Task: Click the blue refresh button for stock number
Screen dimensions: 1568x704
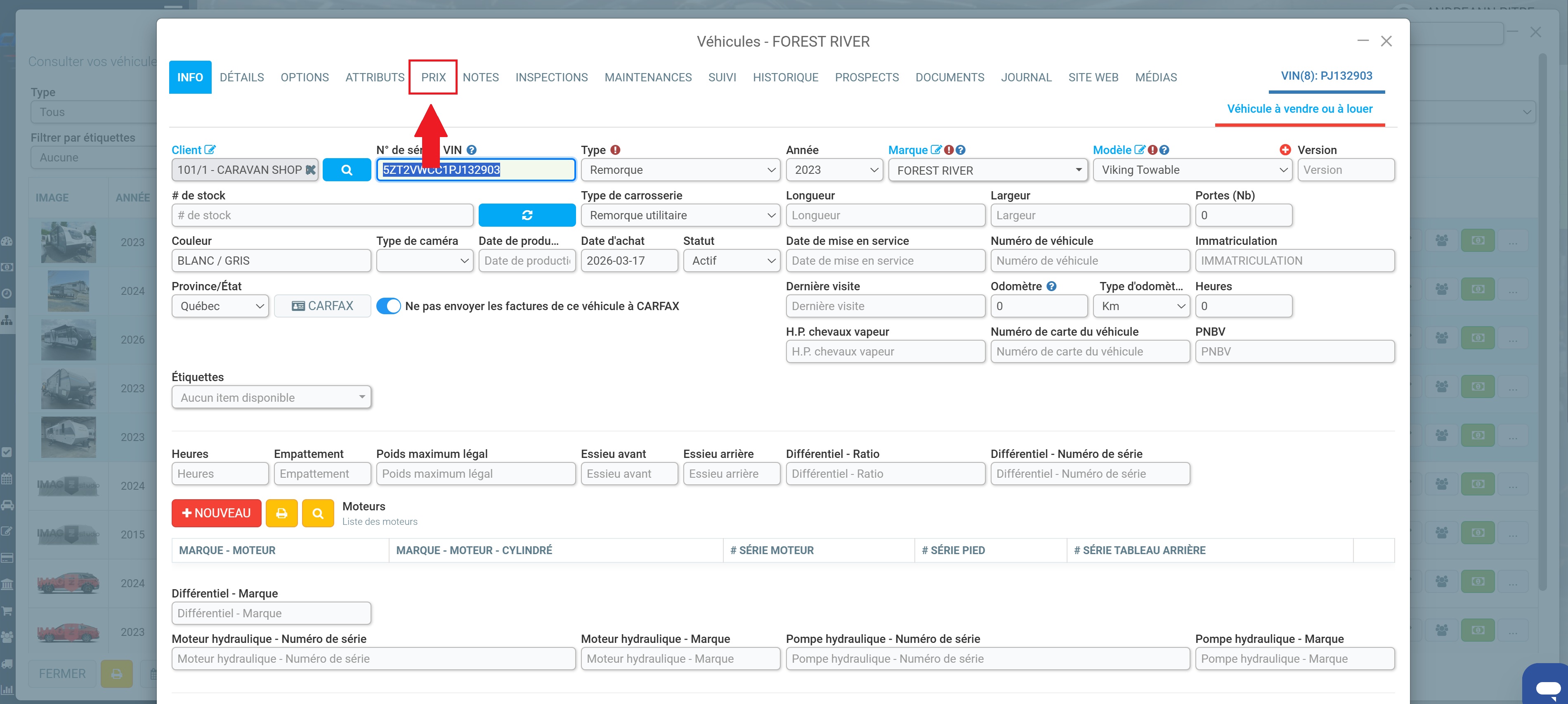Action: pos(527,215)
